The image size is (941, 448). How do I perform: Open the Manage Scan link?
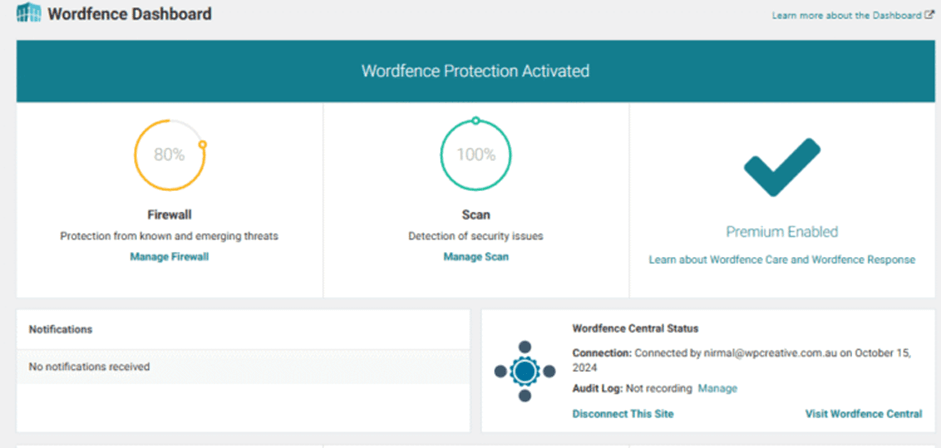(x=475, y=257)
